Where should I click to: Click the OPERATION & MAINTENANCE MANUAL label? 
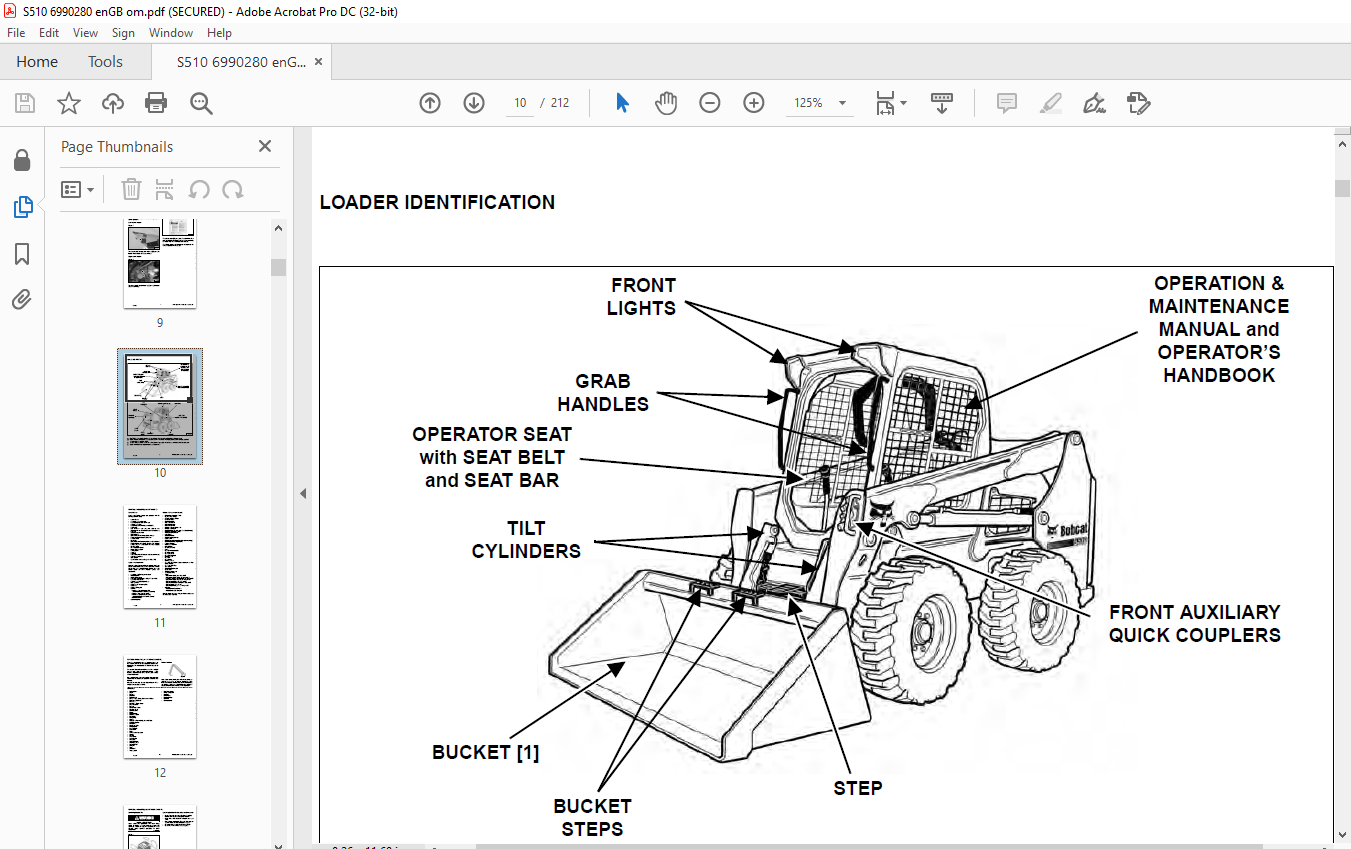1219,329
